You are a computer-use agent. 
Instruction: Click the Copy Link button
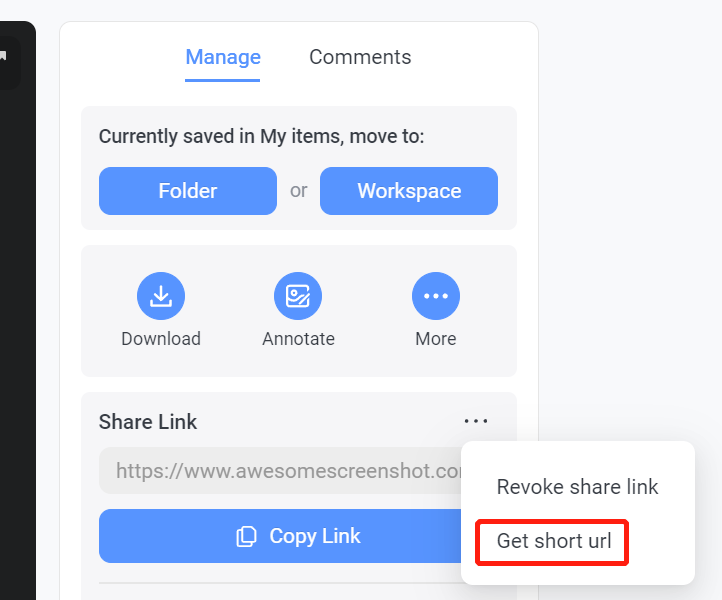point(280,536)
